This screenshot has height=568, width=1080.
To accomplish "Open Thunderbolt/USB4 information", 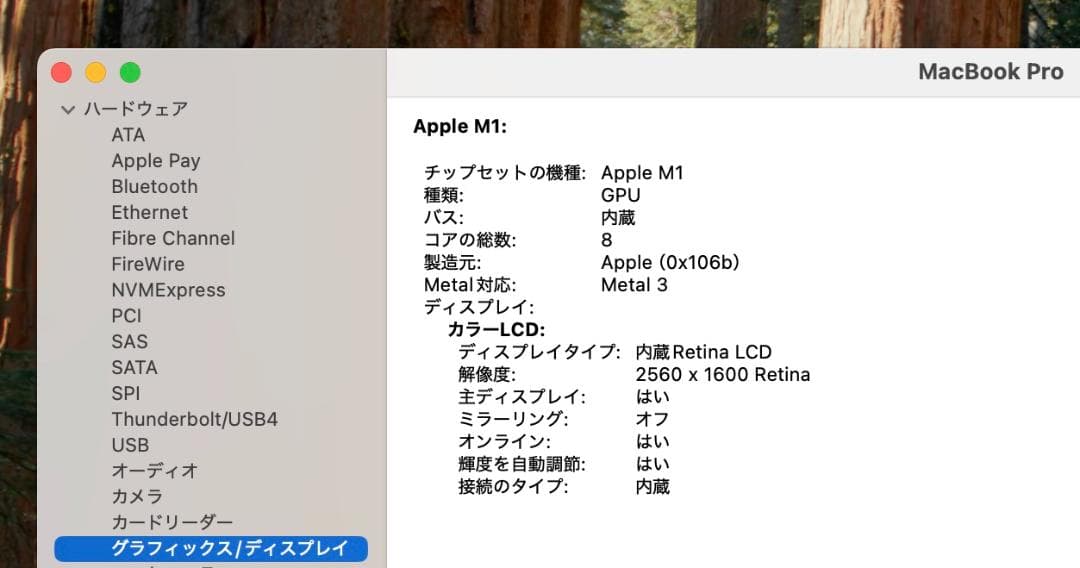I will (x=194, y=419).
